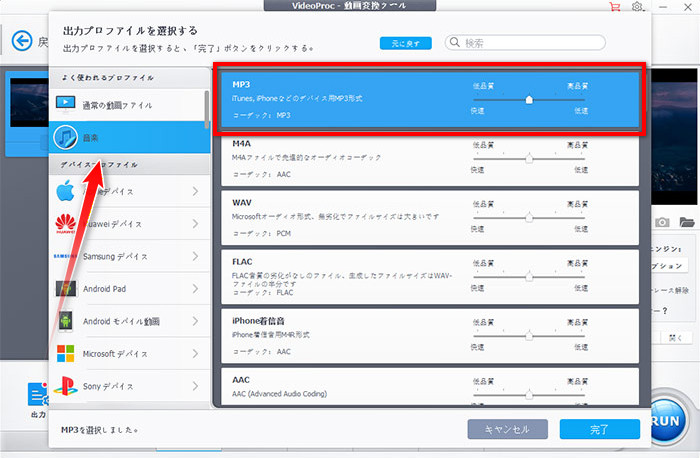
Task: Click the monitor icon for 通常の動画ファイル
Action: click(x=66, y=104)
